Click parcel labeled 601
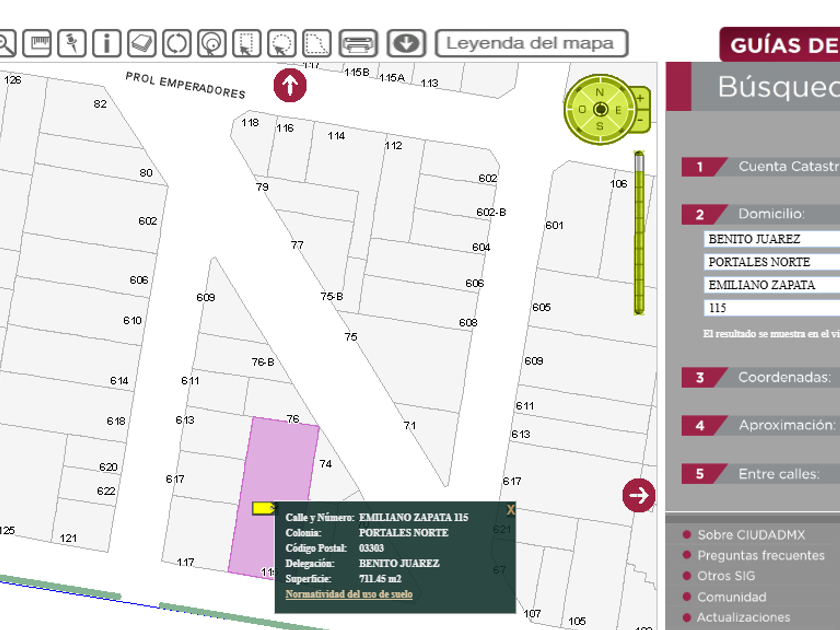The width and height of the screenshot is (840, 630). coord(554,226)
